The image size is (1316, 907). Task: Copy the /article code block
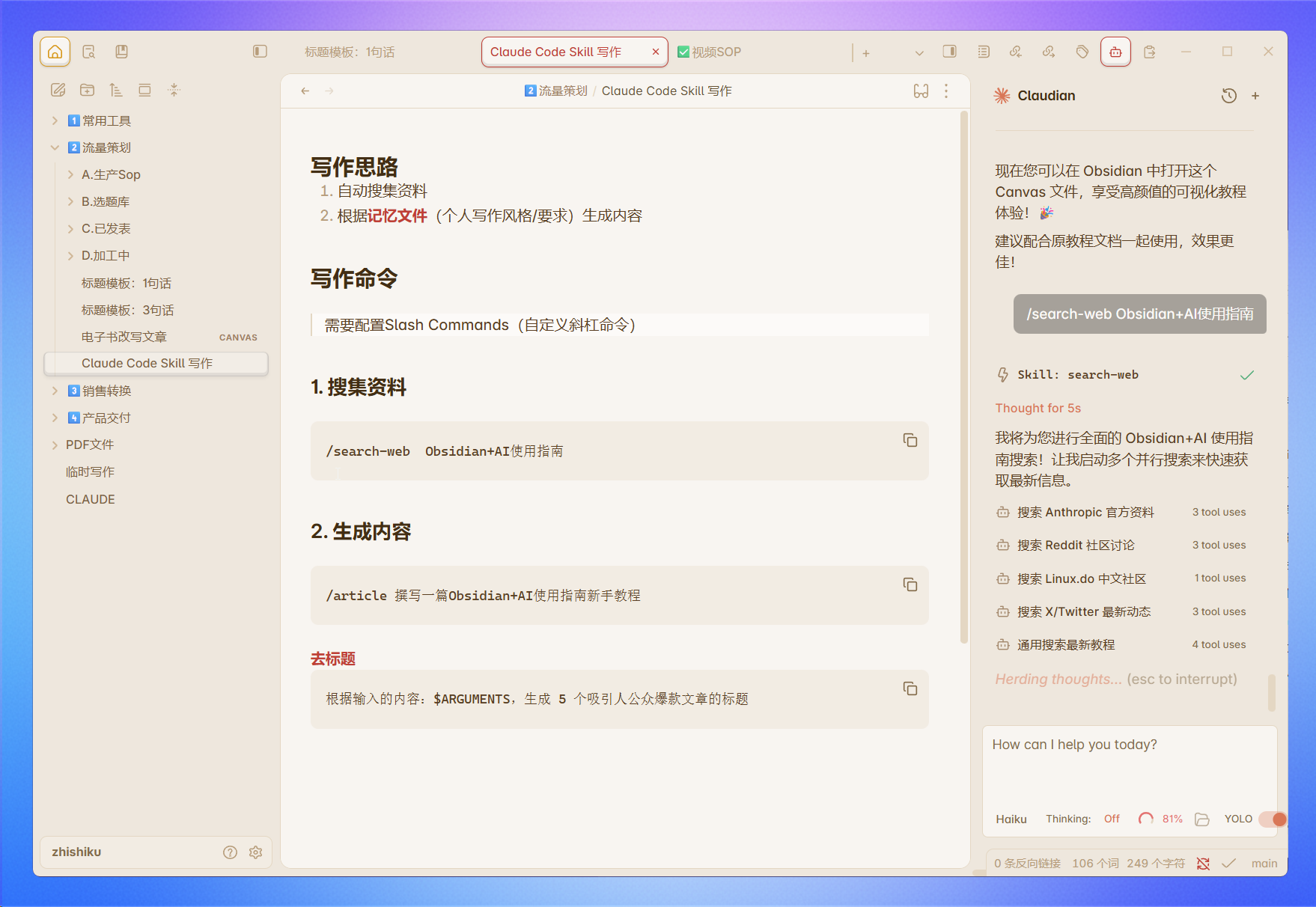[x=910, y=585]
